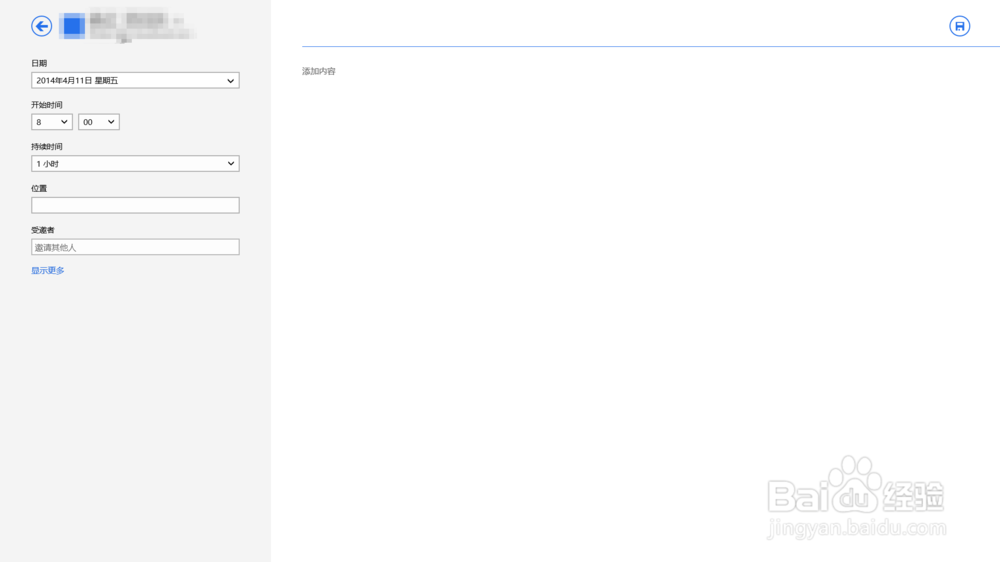This screenshot has width=1000, height=562.
Task: Open the start minute dropdown showing 00
Action: pyautogui.click(x=99, y=122)
